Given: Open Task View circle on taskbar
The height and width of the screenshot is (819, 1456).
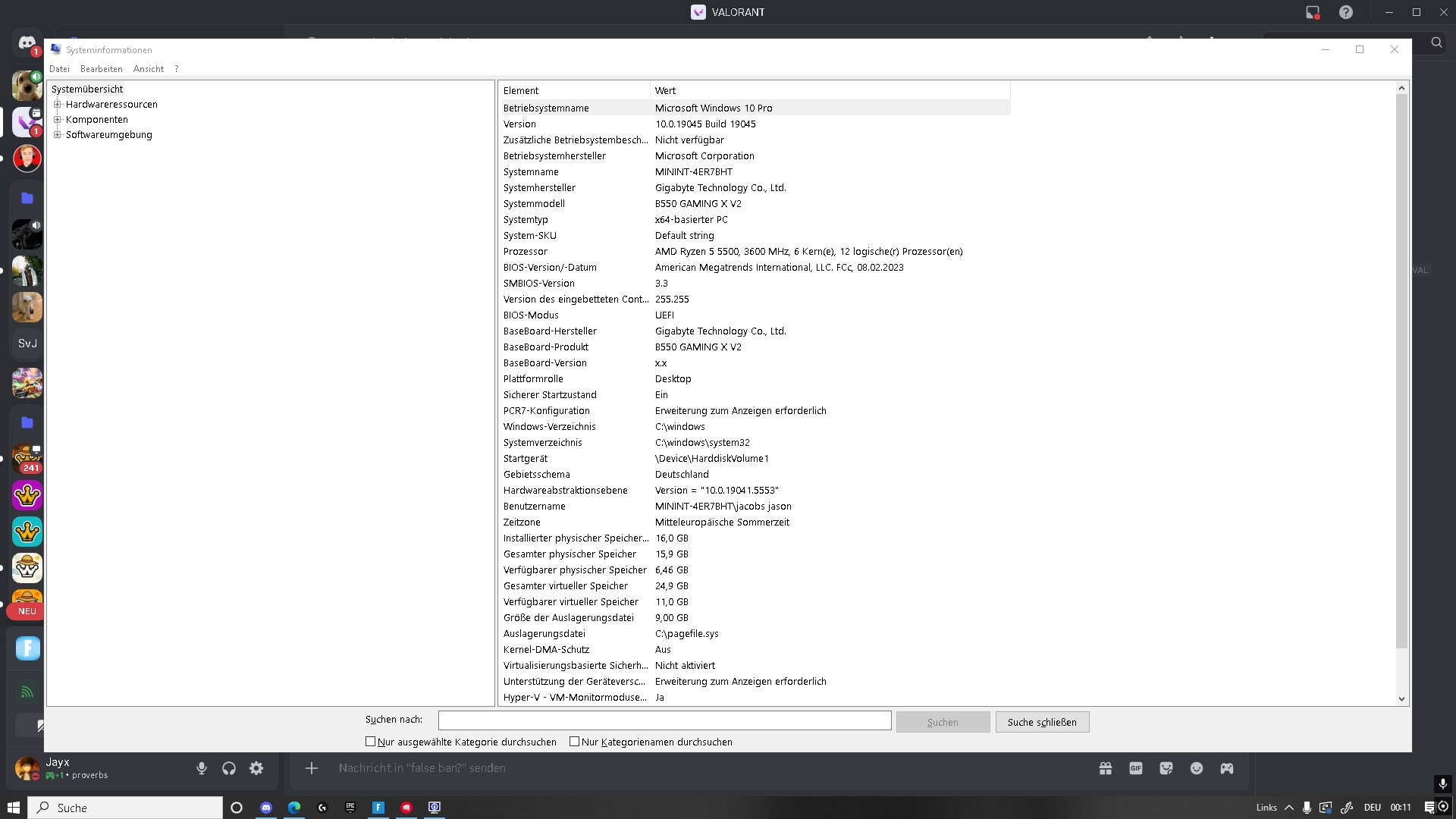Looking at the screenshot, I should [237, 808].
